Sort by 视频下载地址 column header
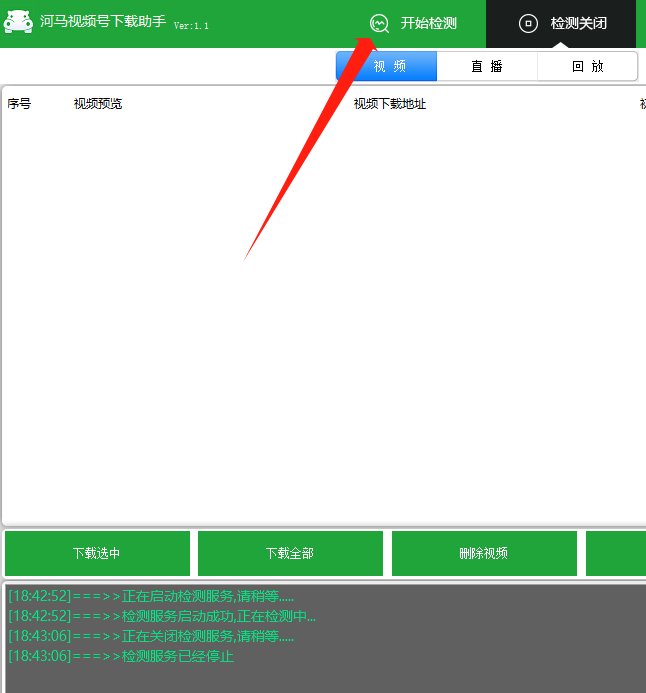This screenshot has height=693, width=646. click(389, 104)
